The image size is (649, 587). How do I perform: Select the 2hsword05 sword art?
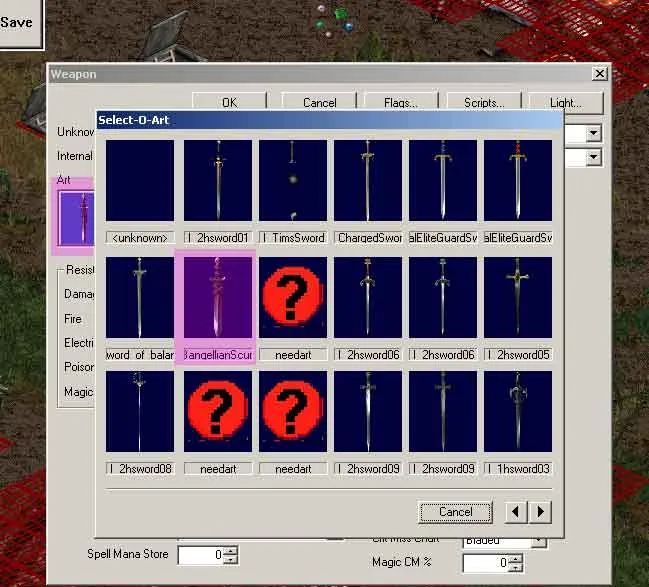pos(518,297)
